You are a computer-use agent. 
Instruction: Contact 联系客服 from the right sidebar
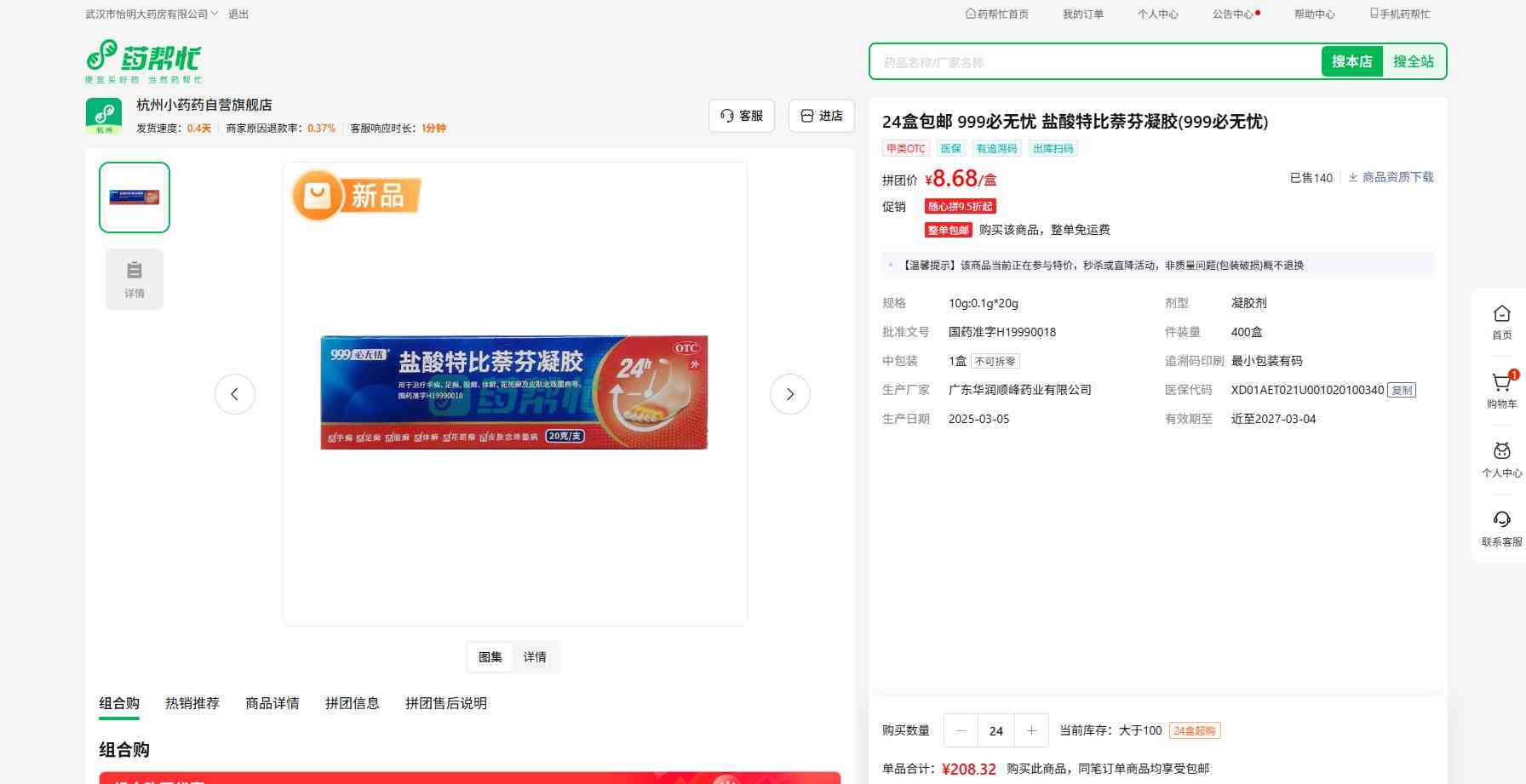coord(1501,528)
